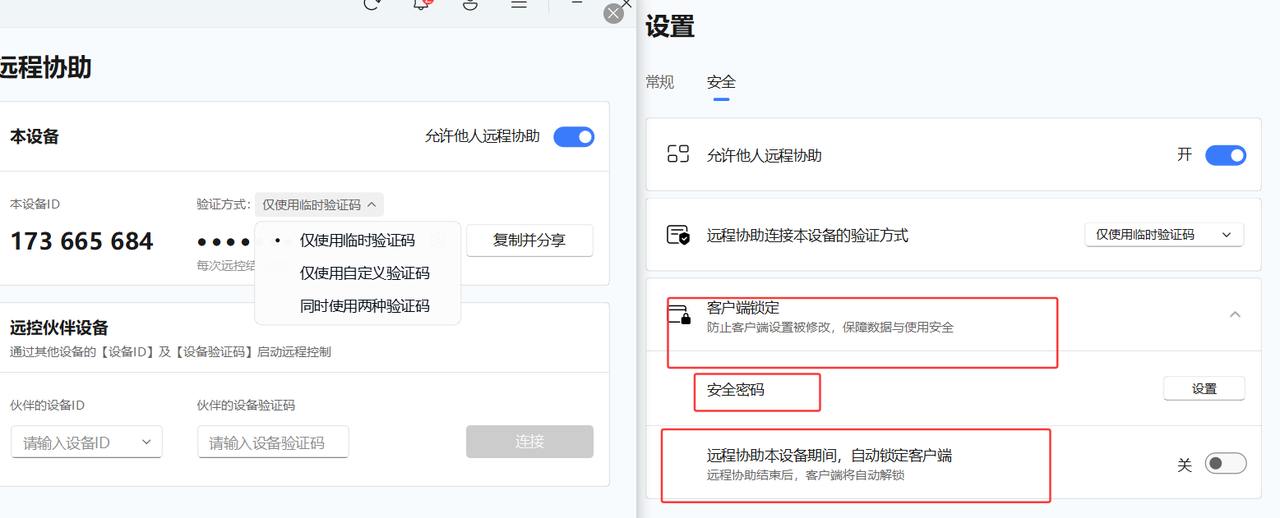Click the shield icon beside 远程协助连接本设备的验证方式

[x=678, y=235]
